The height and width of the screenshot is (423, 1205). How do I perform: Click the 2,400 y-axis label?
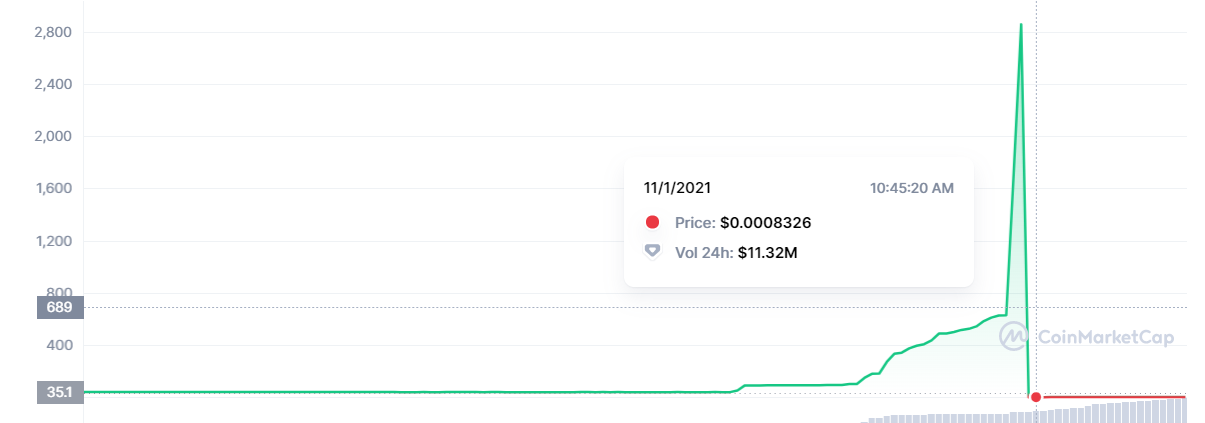pyautogui.click(x=51, y=84)
